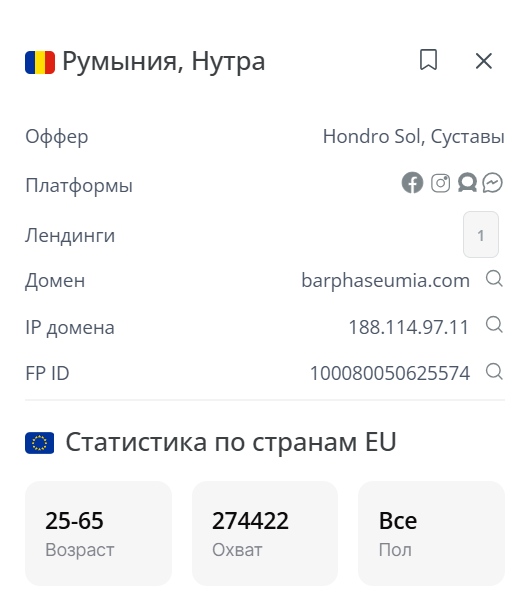
Task: Click the IP address 188.114.97.11
Action: (x=408, y=327)
